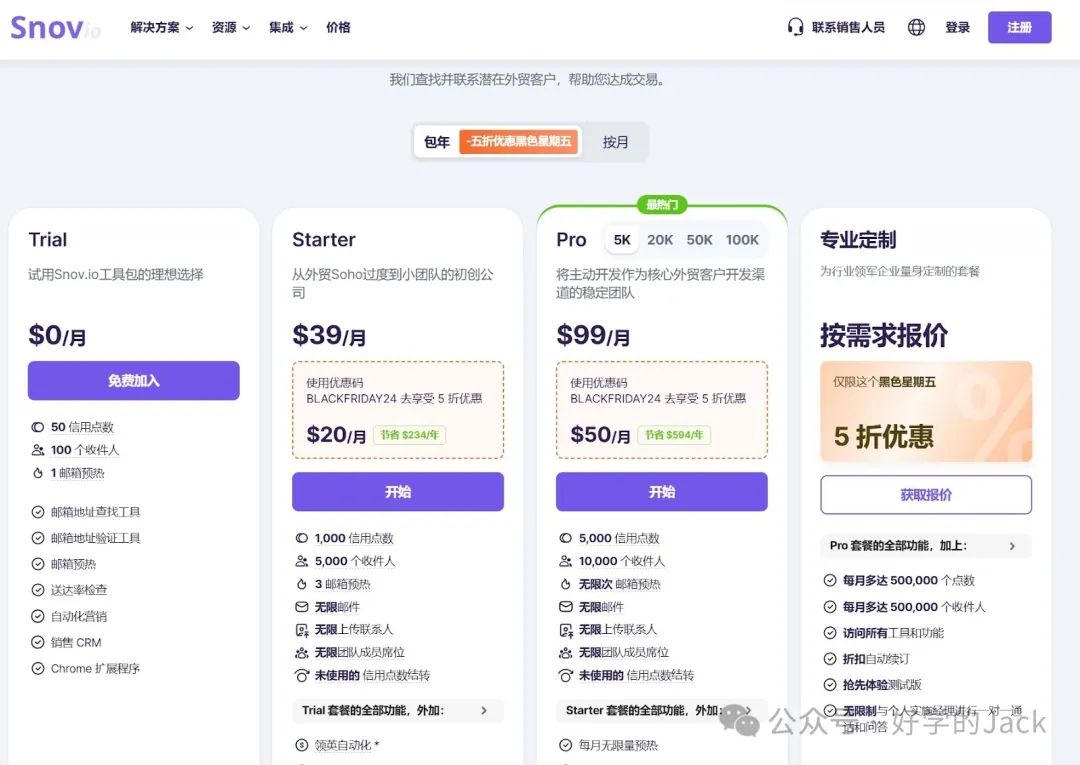Expand Pro 套餐的全部功能 section
Screen dimensions: 1080x765
tap(926, 546)
